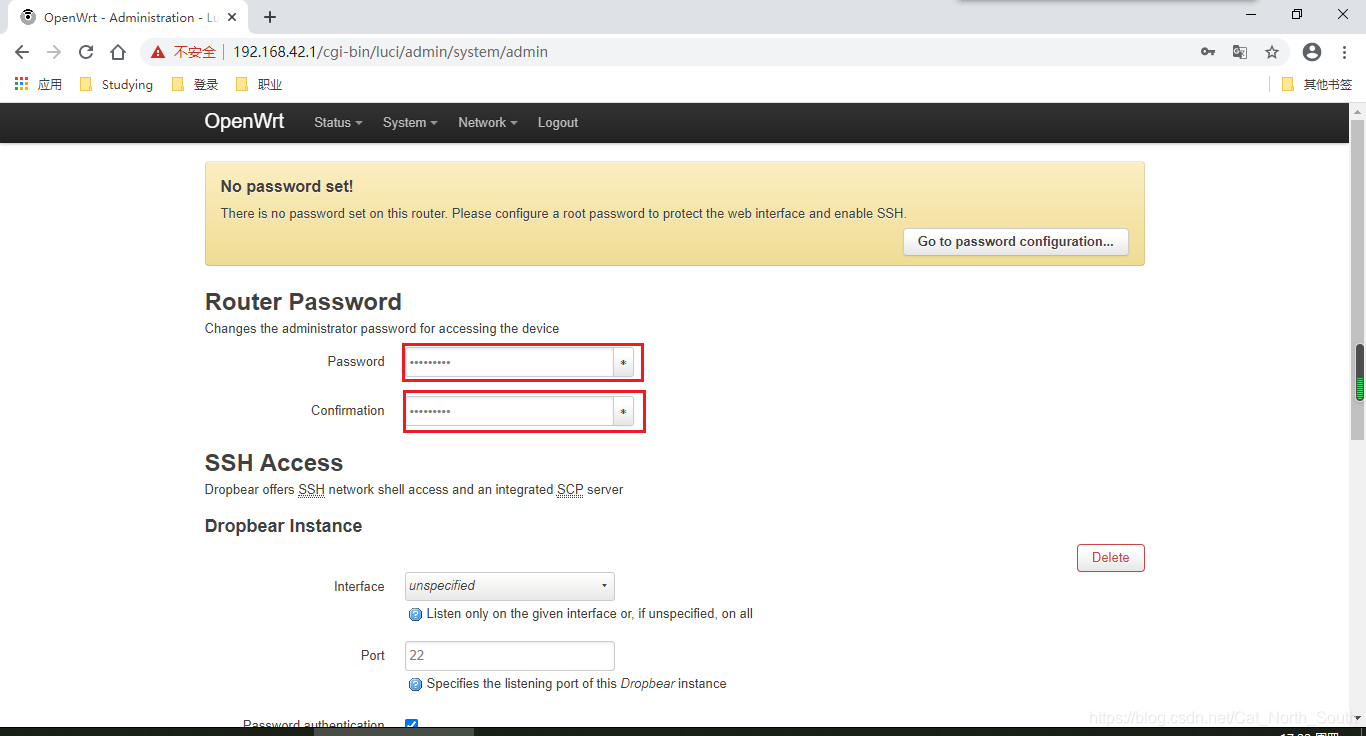
Task: Click the scrollbar up arrow
Action: (x=1358, y=110)
